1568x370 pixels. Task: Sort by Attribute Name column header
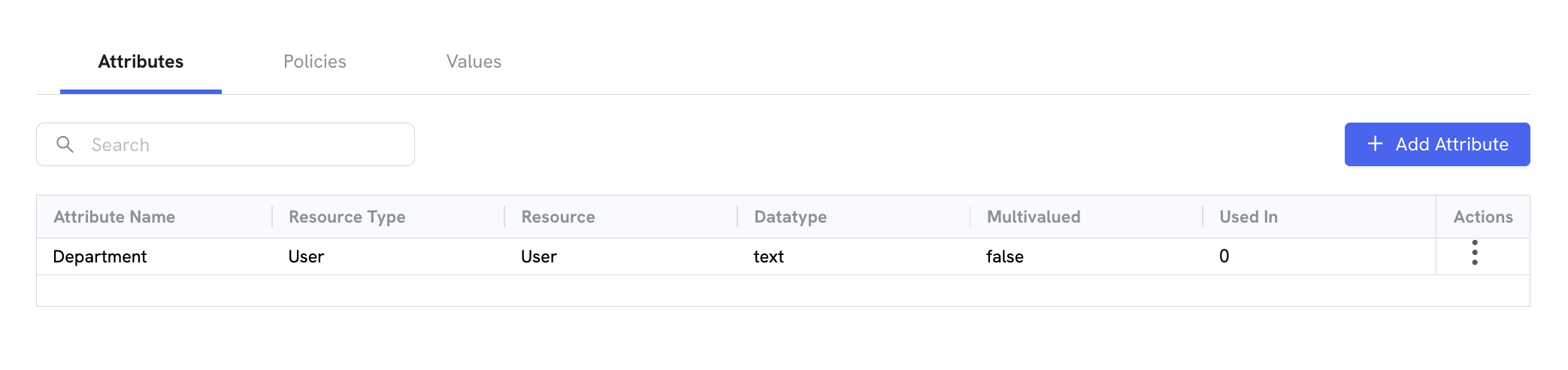pos(114,217)
